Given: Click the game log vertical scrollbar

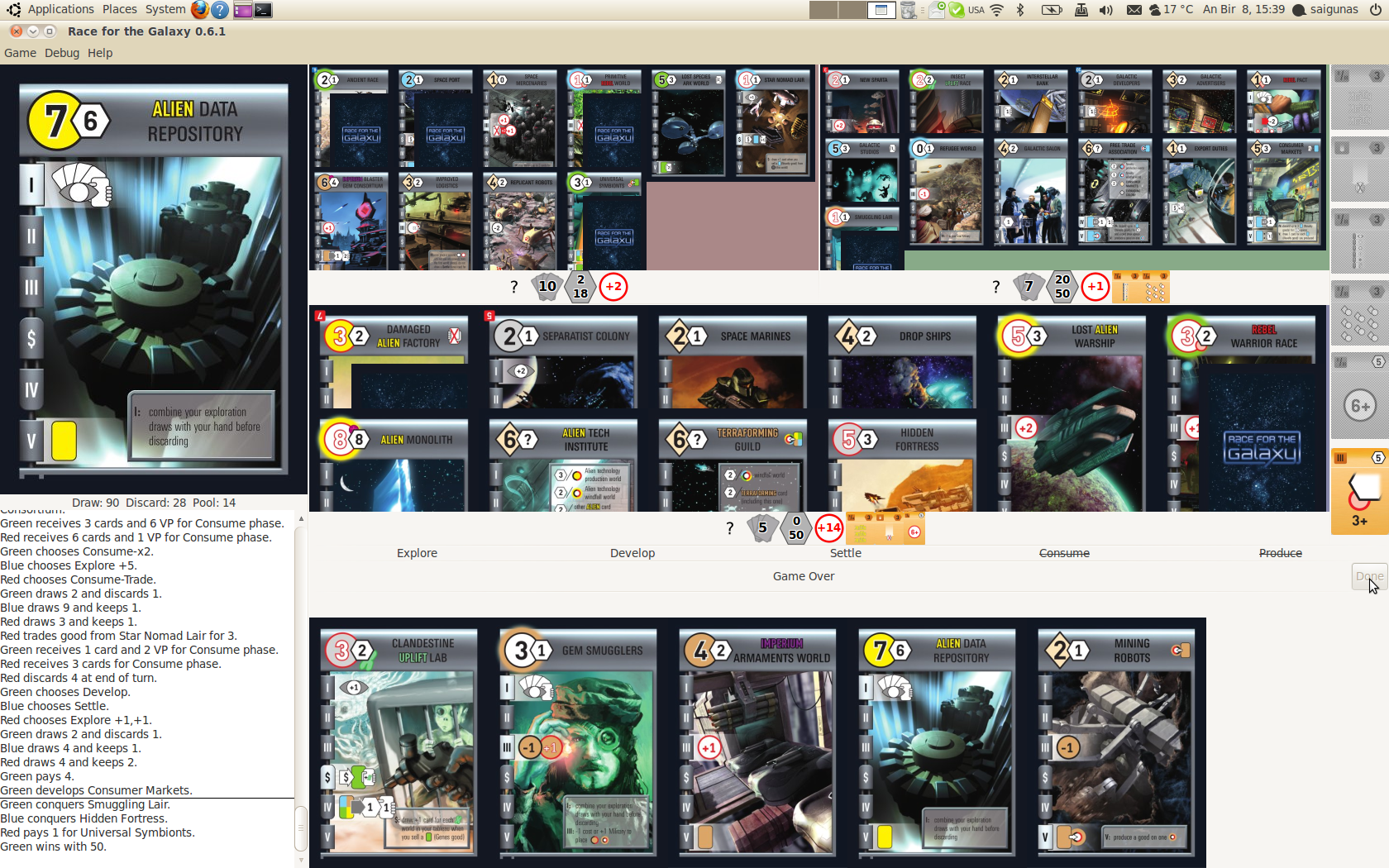Looking at the screenshot, I should [x=301, y=827].
